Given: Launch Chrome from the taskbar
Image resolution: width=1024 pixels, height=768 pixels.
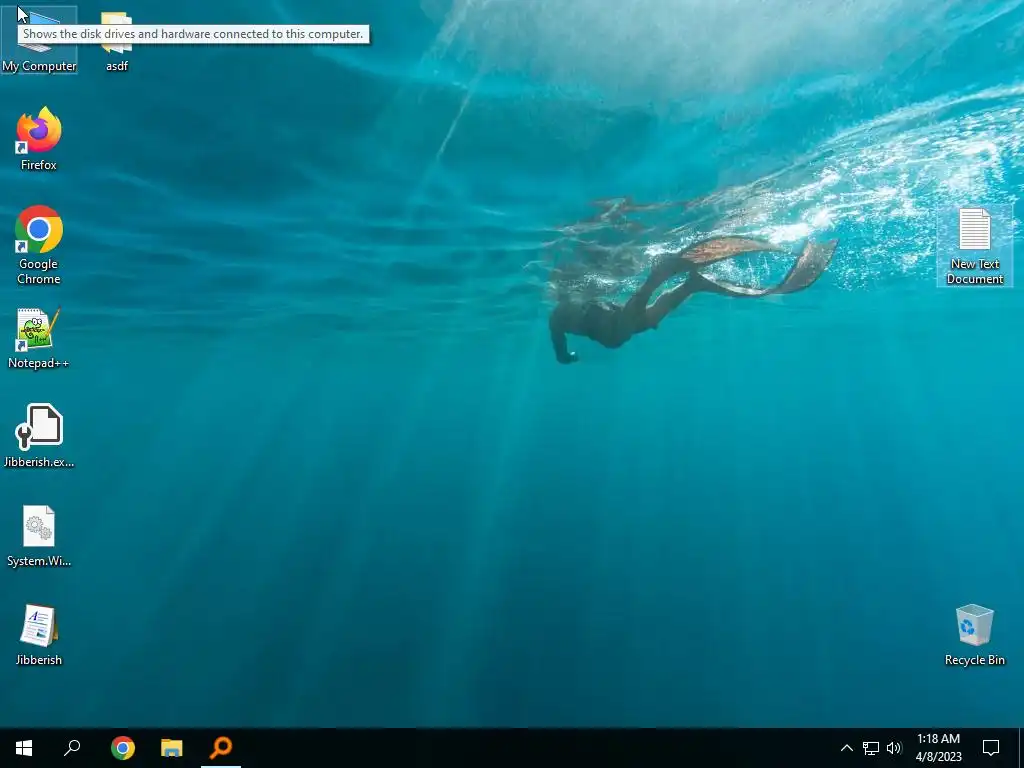Looking at the screenshot, I should click(x=123, y=748).
